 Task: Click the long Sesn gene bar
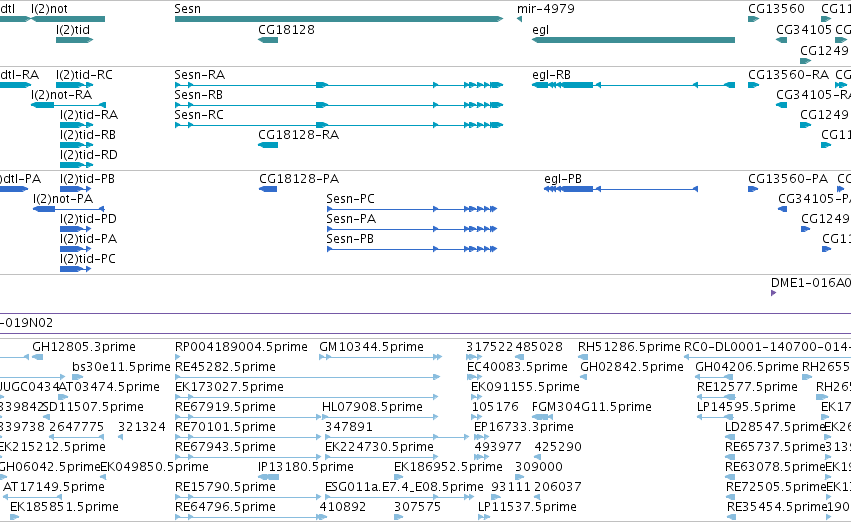(339, 19)
